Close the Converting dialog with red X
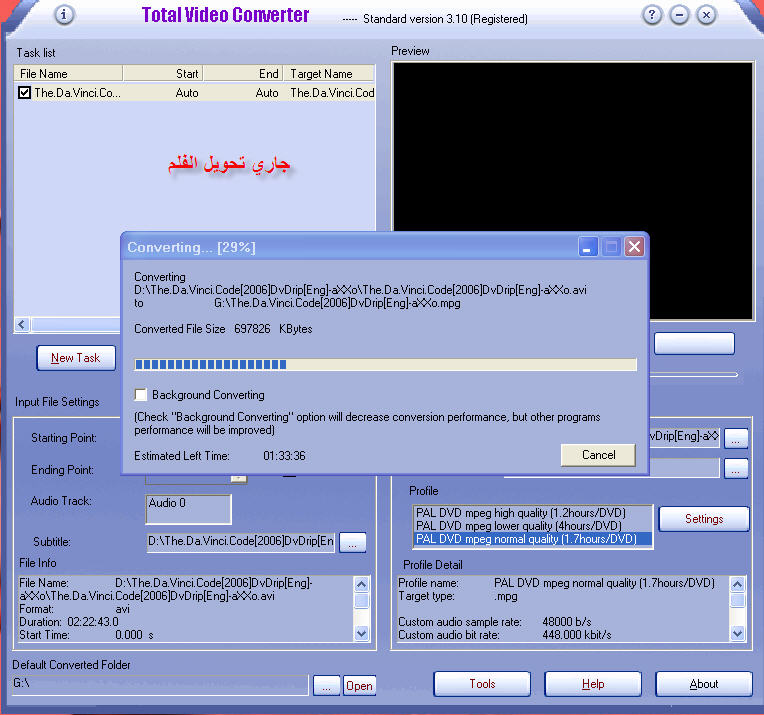764x715 pixels. pos(634,247)
